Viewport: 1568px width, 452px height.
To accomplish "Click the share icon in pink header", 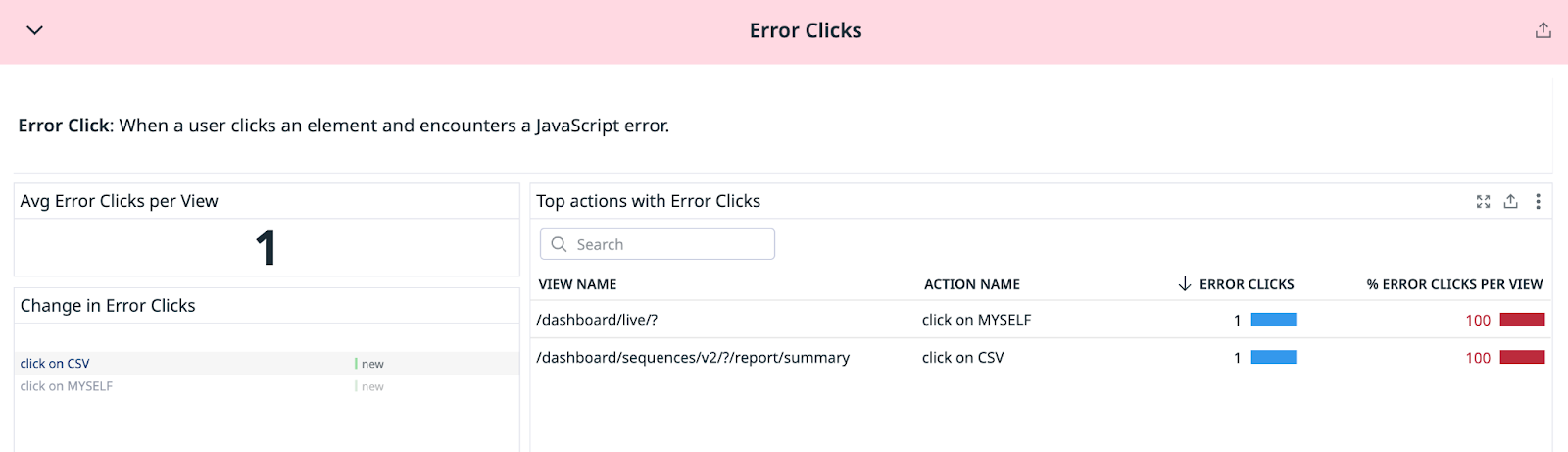I will coord(1543,30).
